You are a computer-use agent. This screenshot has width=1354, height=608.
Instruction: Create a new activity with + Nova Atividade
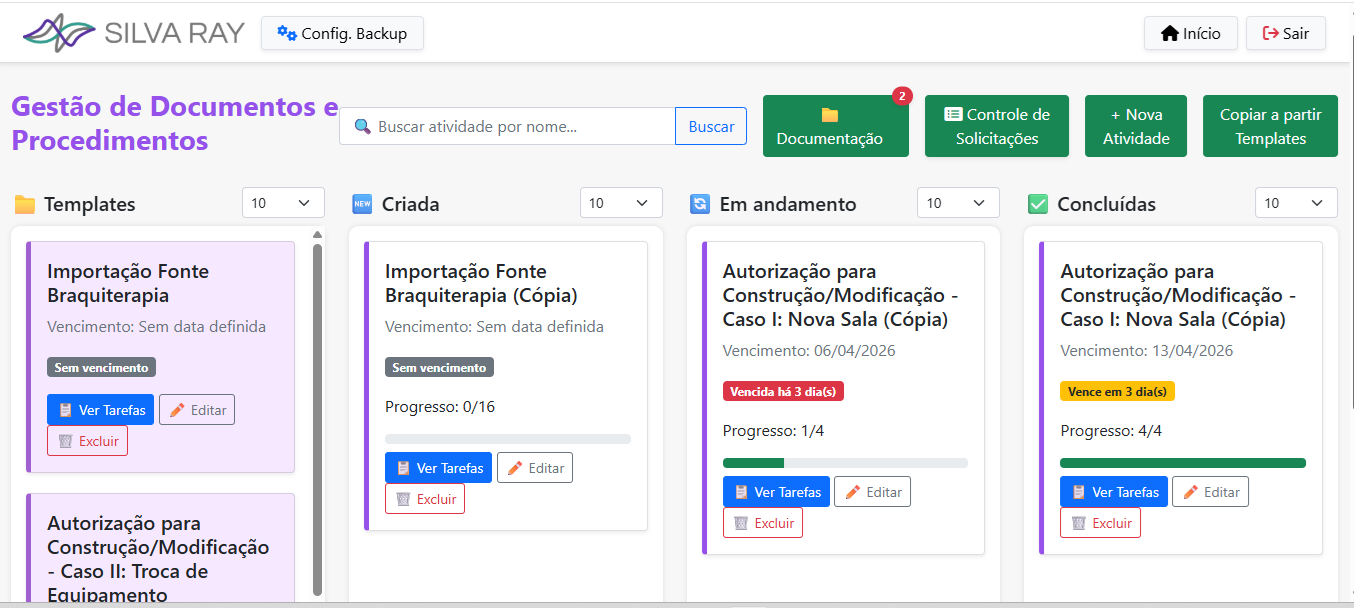pos(1136,126)
